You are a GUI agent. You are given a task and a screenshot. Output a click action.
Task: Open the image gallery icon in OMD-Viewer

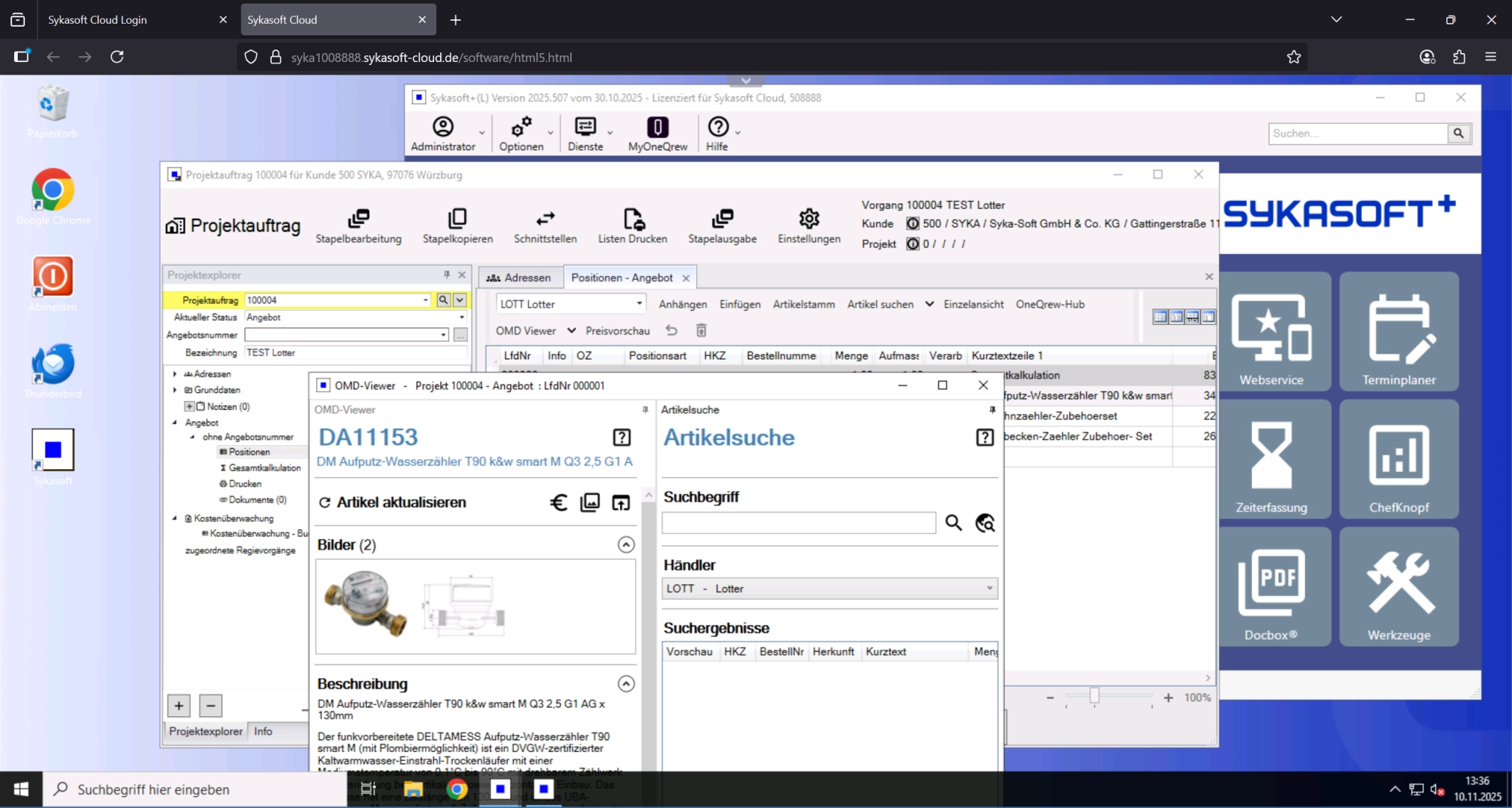pyautogui.click(x=590, y=503)
